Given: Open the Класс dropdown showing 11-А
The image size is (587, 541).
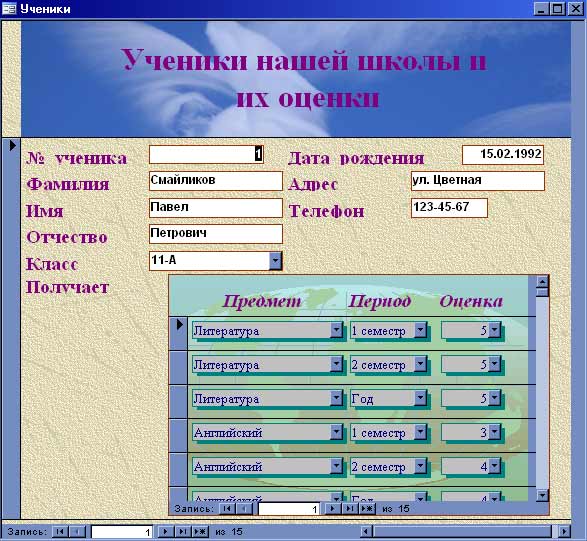Looking at the screenshot, I should [275, 260].
